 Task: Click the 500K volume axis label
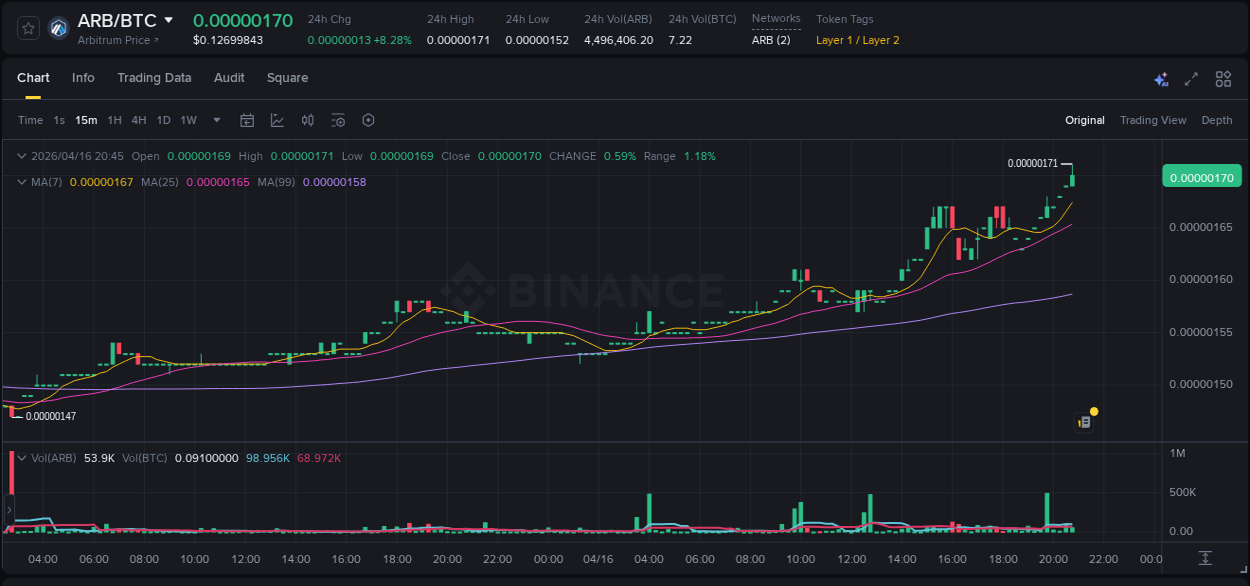1182,492
